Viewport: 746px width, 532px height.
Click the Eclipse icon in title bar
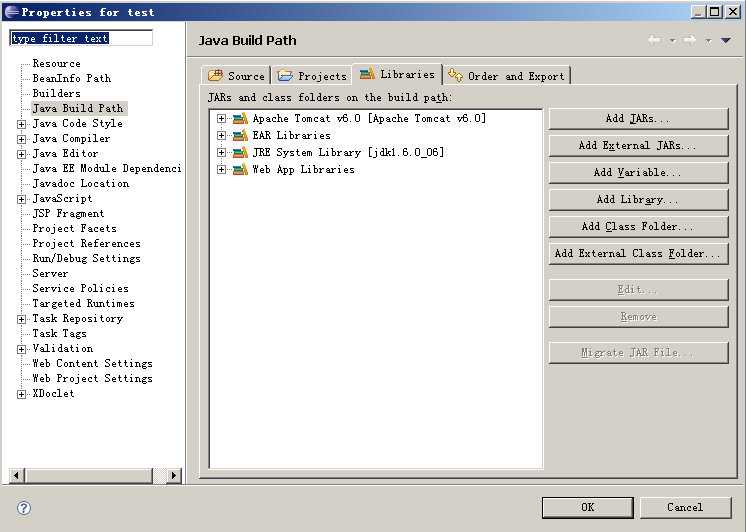pos(11,11)
